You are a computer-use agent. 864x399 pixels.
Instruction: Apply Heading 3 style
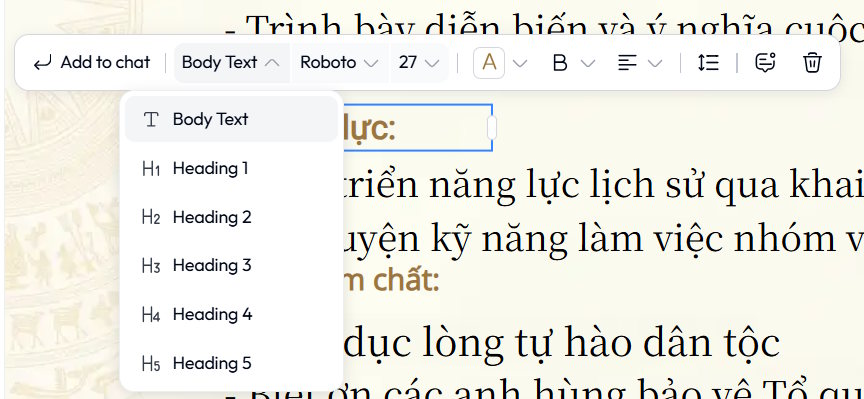point(231,266)
